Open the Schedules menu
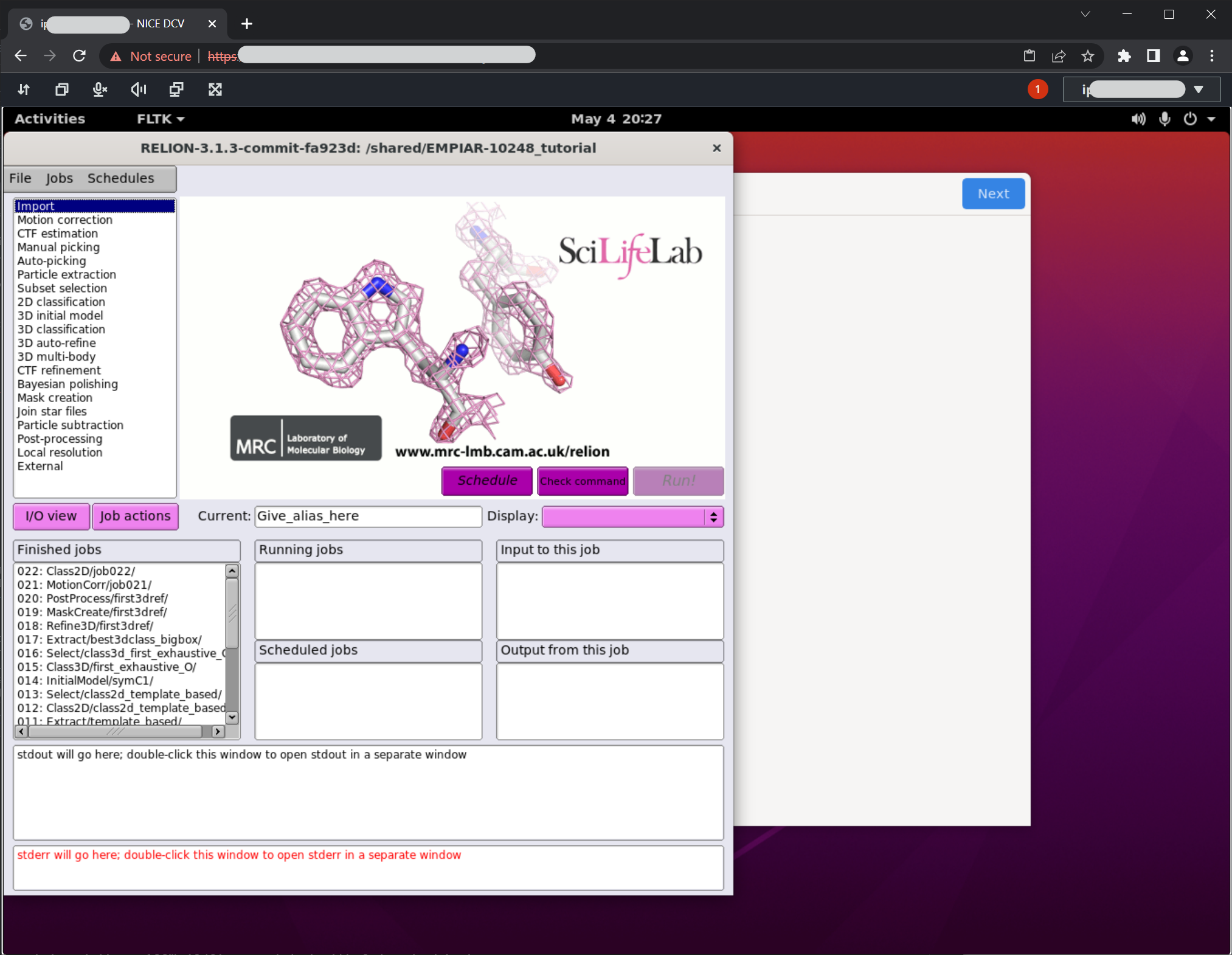 click(x=120, y=178)
